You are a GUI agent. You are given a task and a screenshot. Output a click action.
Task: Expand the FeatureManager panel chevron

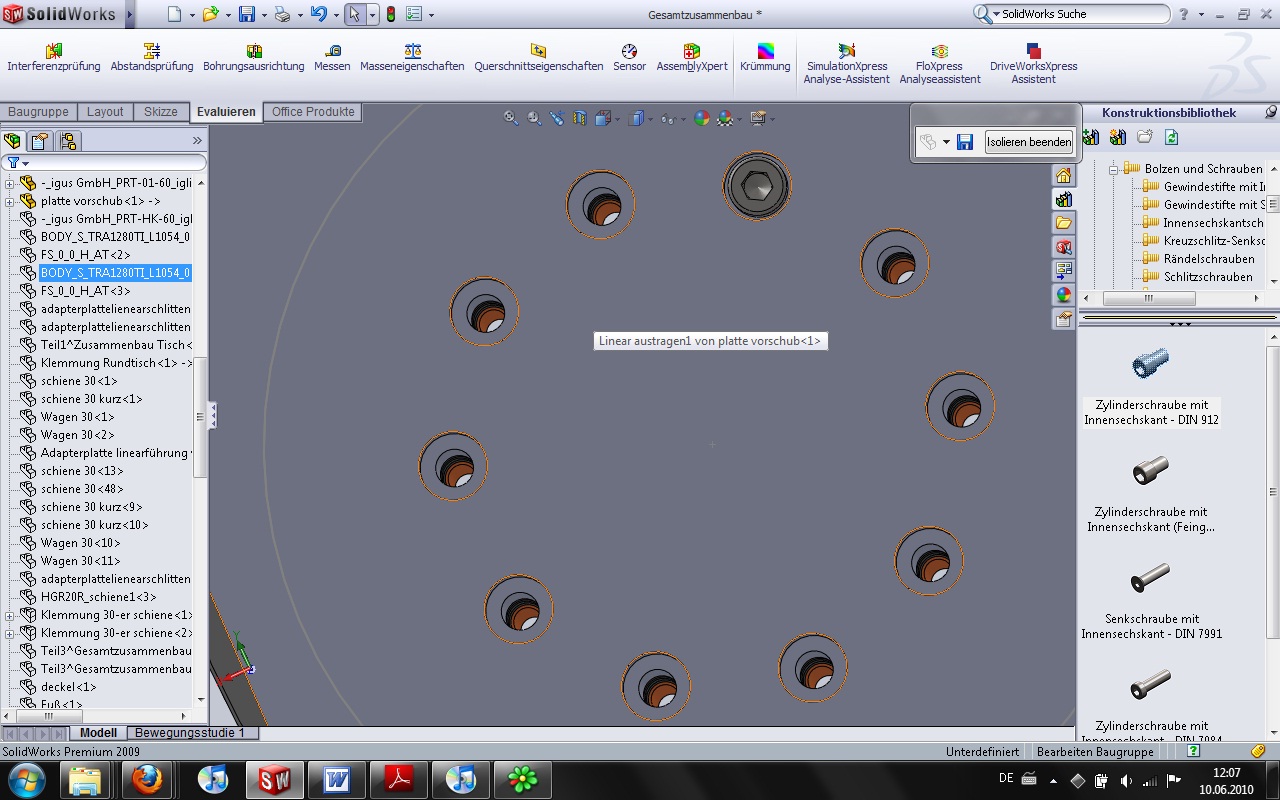tap(197, 141)
